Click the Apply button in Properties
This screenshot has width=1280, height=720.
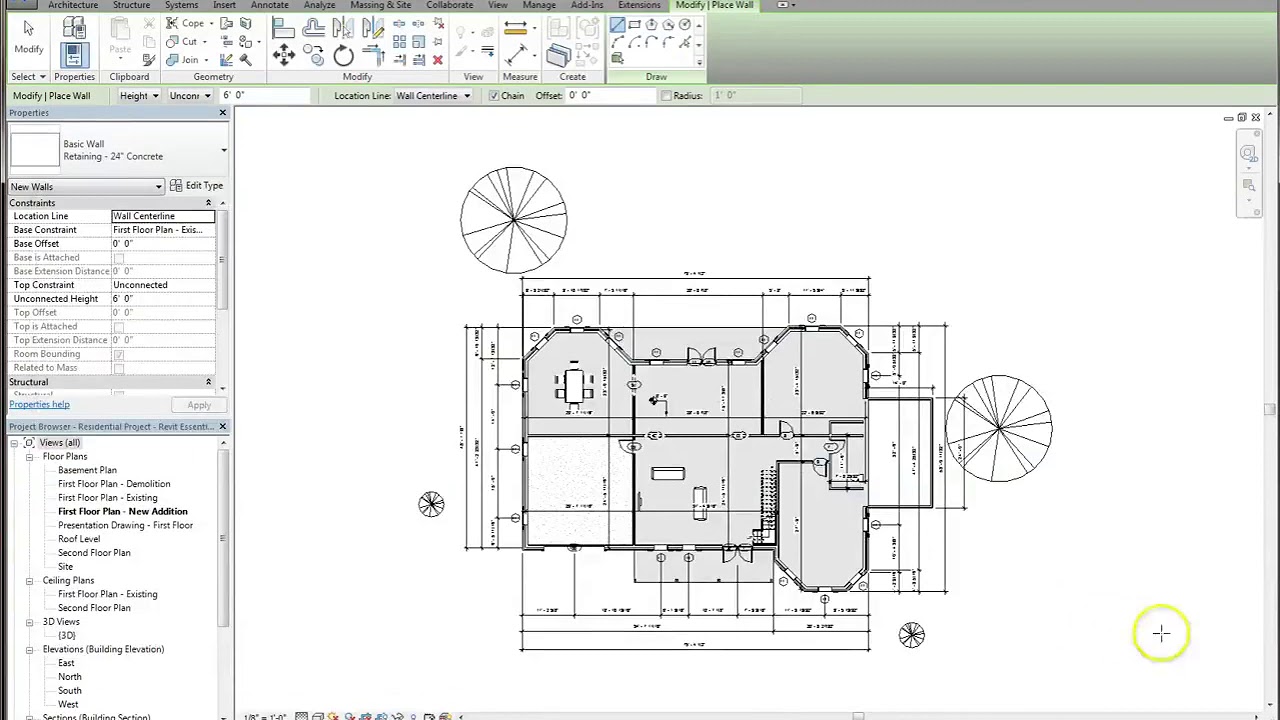[199, 406]
